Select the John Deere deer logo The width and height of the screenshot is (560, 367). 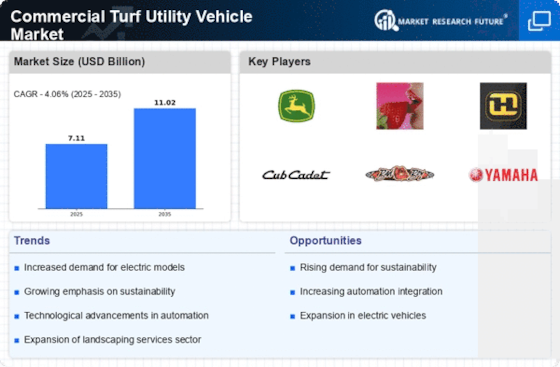tap(296, 106)
